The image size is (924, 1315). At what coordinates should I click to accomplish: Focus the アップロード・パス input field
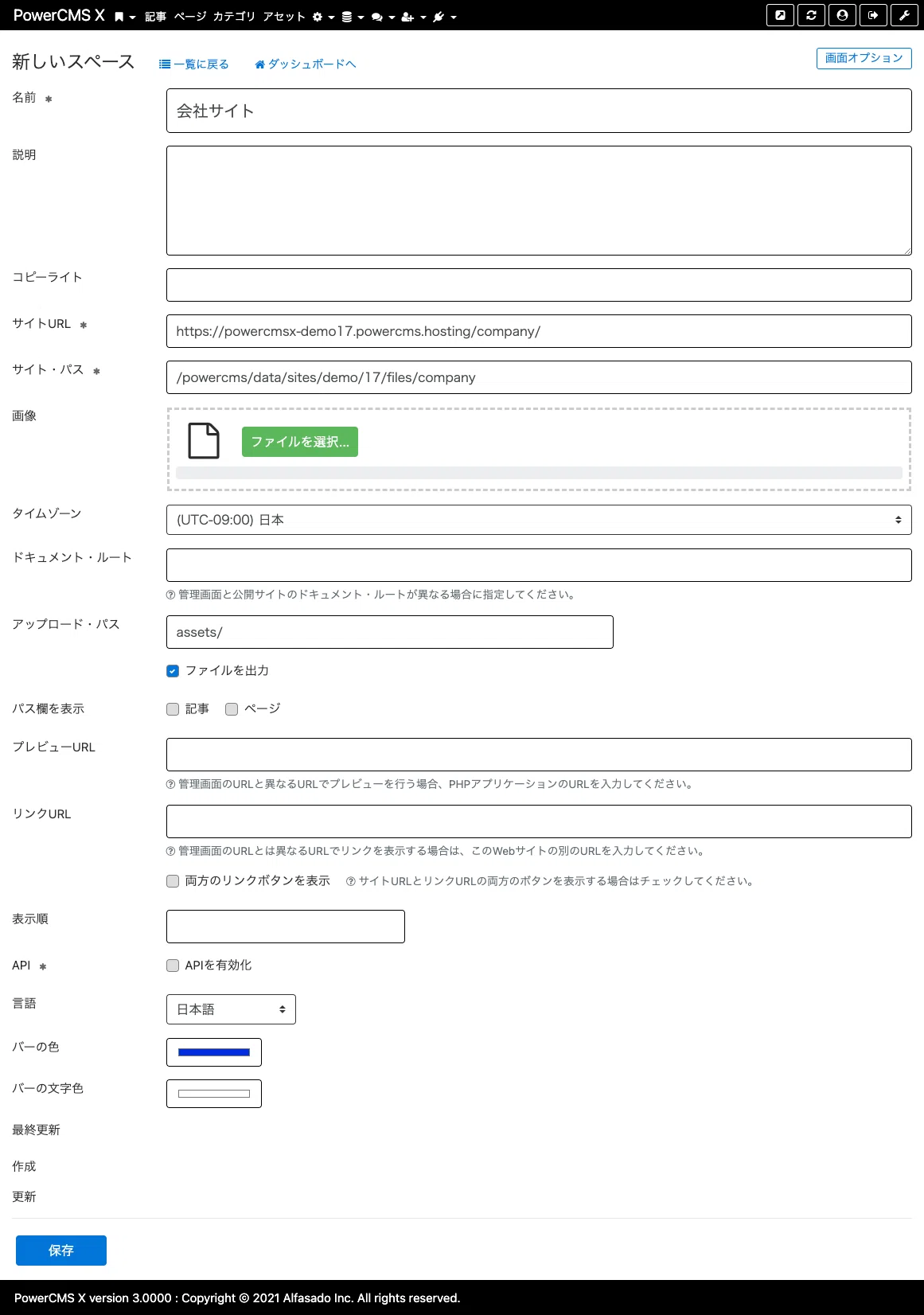coord(390,632)
